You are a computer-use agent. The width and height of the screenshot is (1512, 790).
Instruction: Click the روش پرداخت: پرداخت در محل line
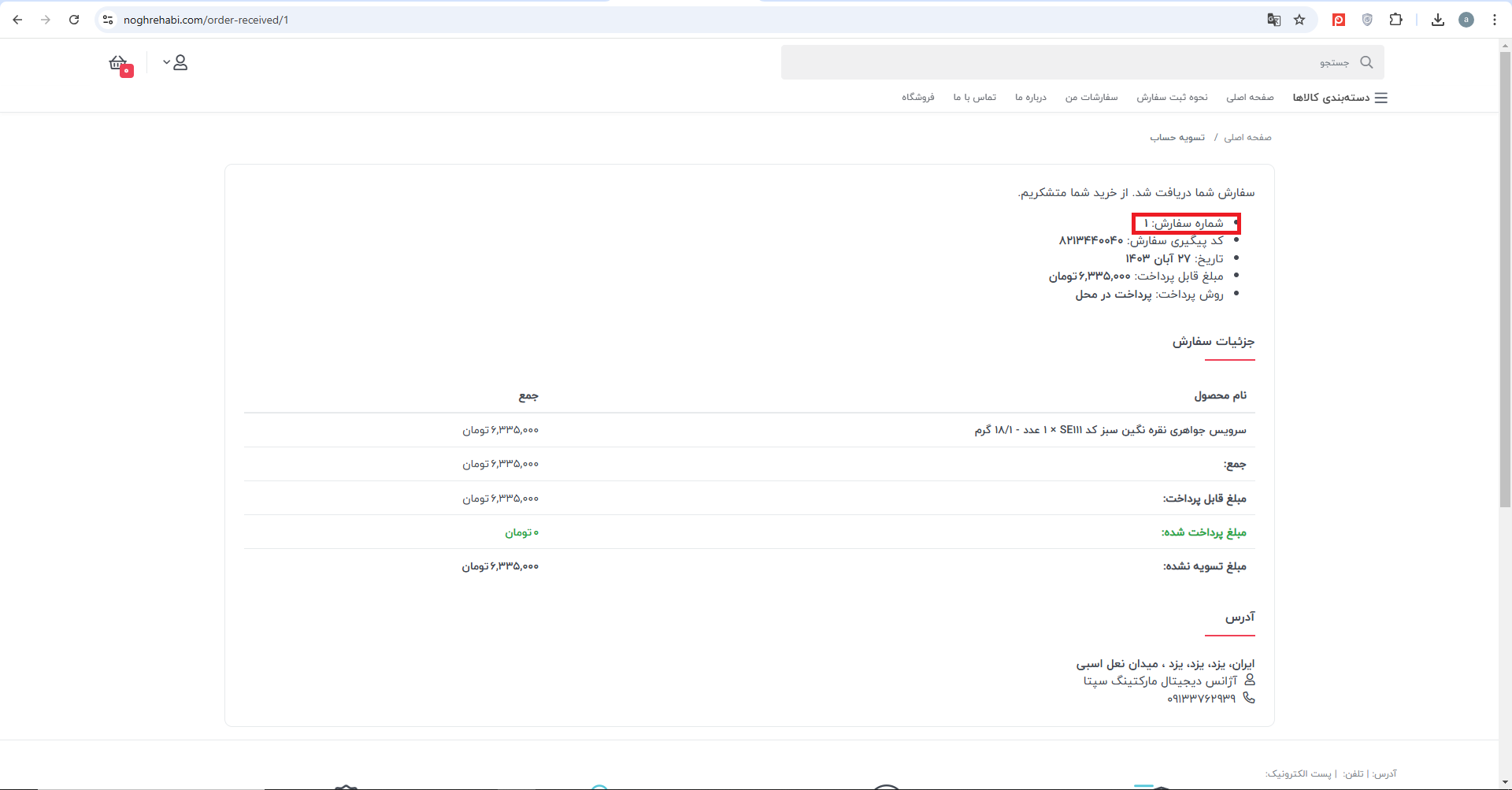point(1150,294)
